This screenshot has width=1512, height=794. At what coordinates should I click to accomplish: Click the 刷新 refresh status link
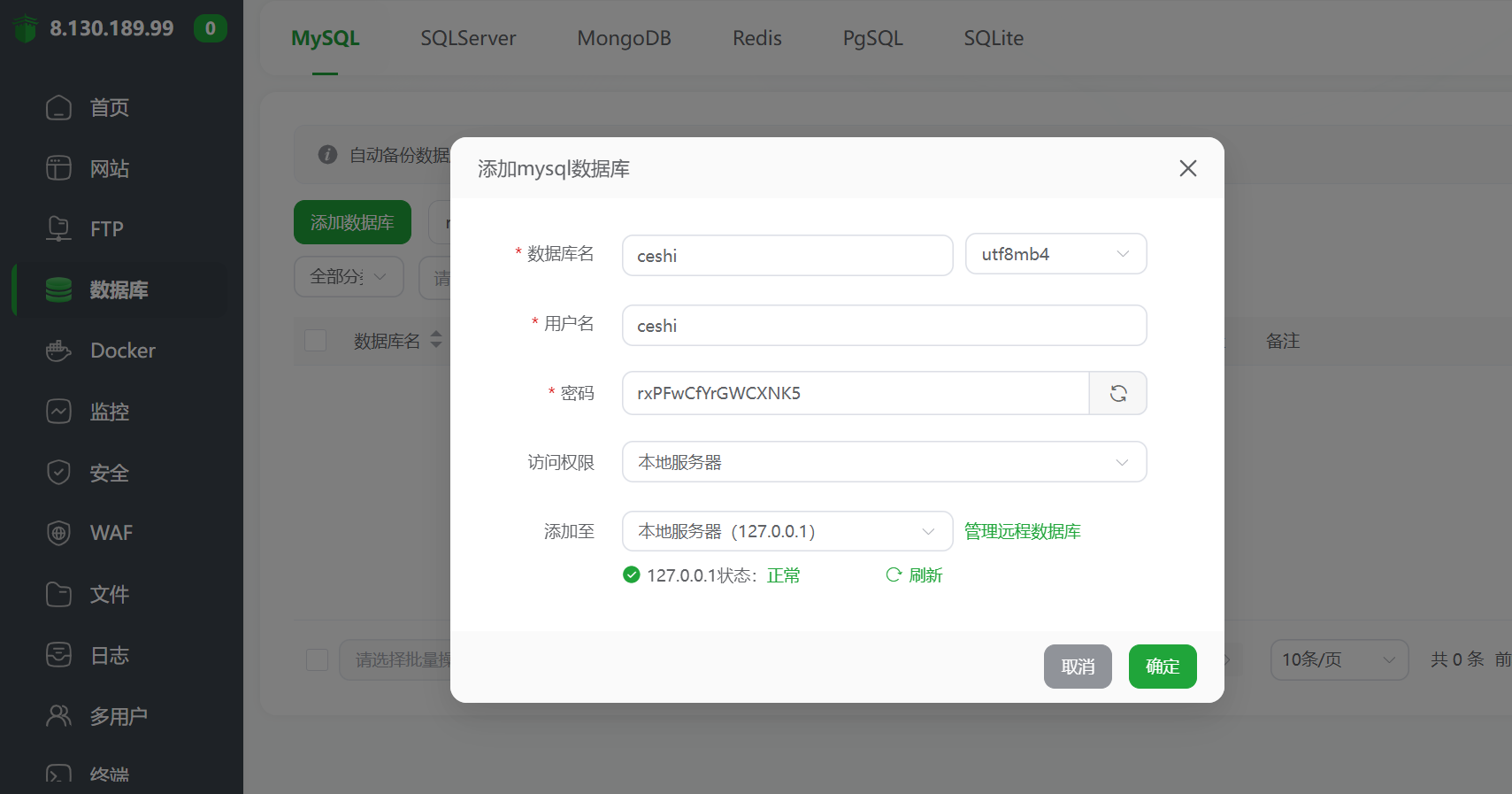coord(915,575)
